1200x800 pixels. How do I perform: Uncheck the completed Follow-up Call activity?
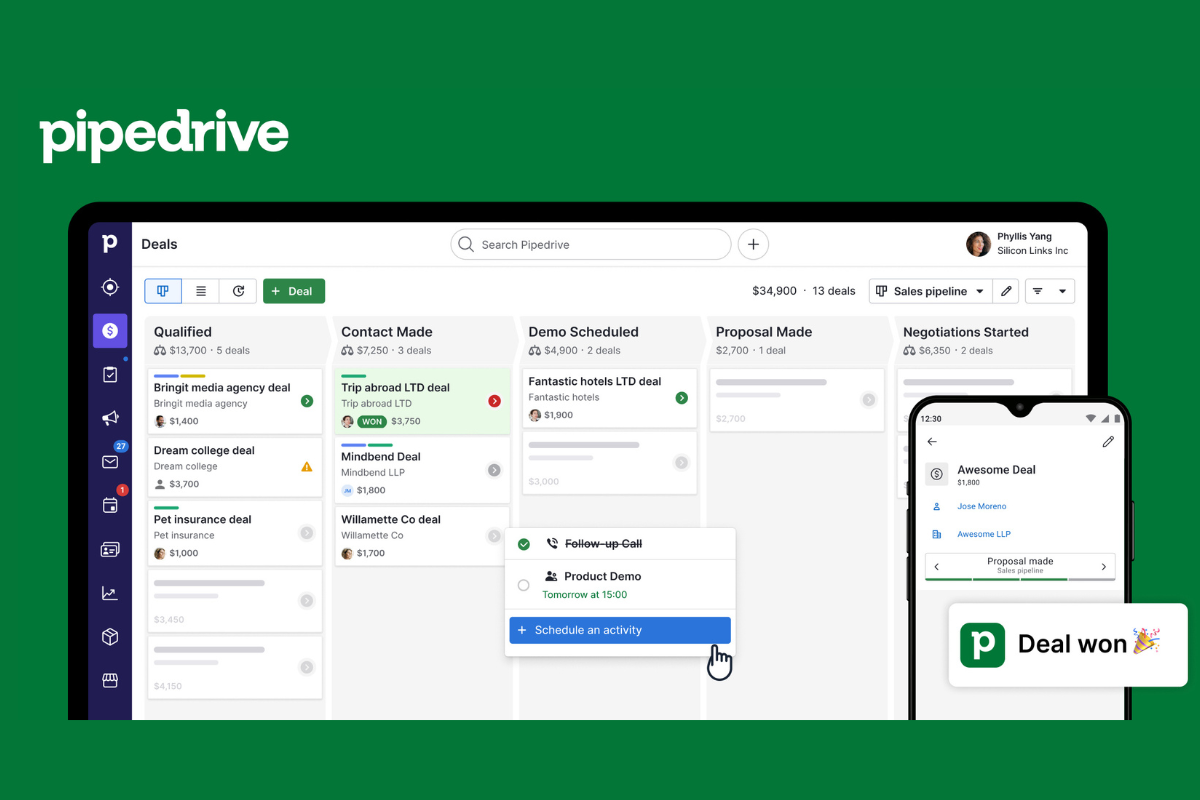pos(523,544)
